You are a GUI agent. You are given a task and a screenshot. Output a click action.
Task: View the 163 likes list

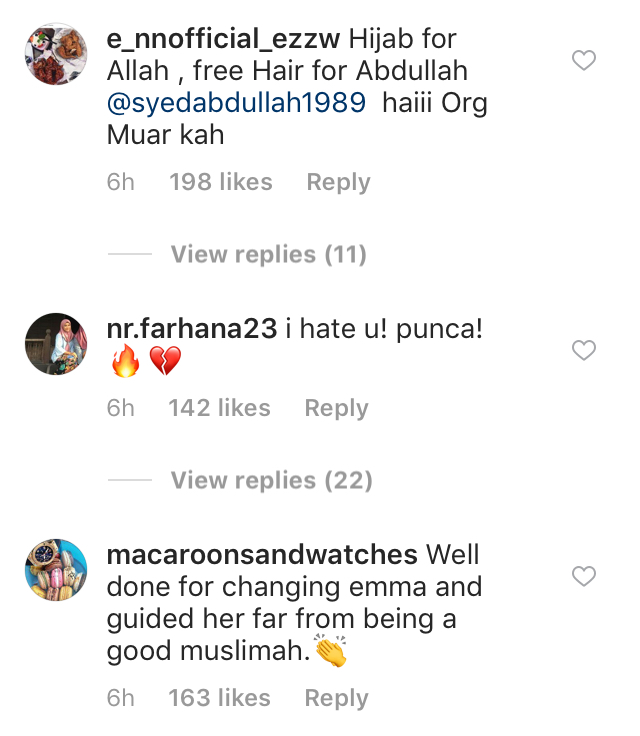(219, 698)
